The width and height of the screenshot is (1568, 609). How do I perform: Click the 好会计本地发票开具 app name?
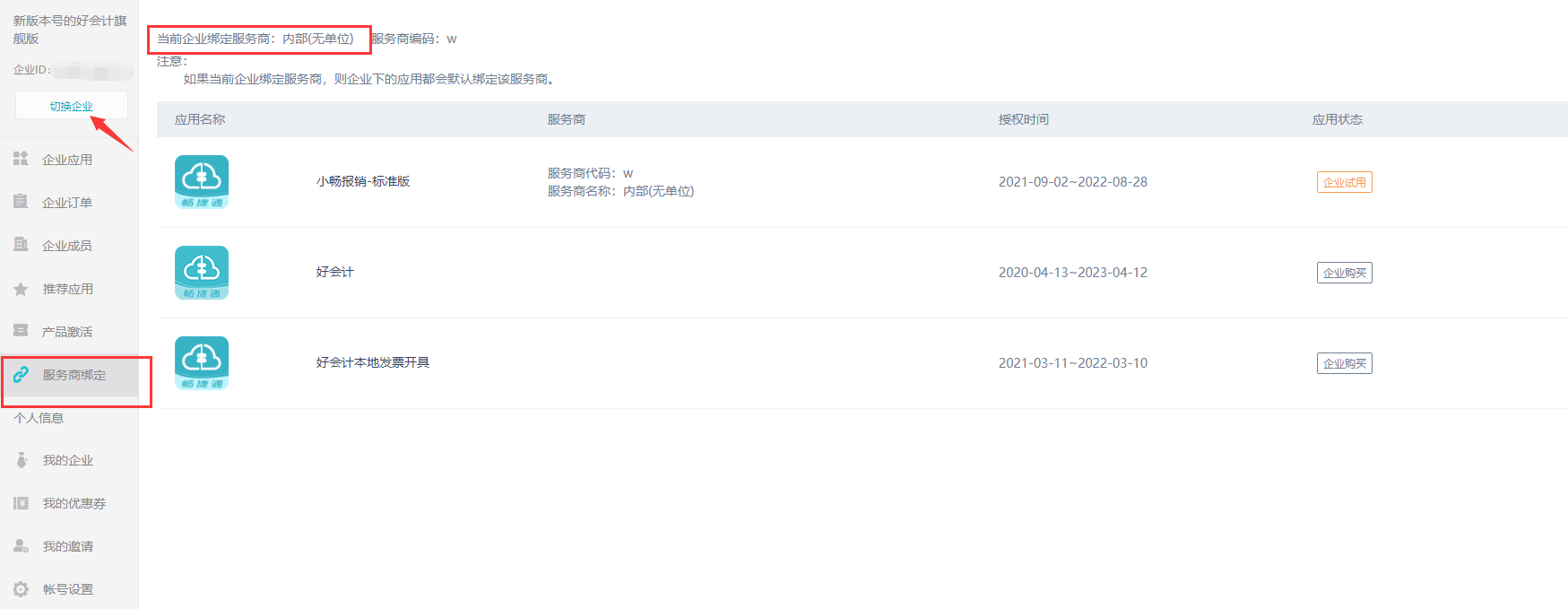373,362
